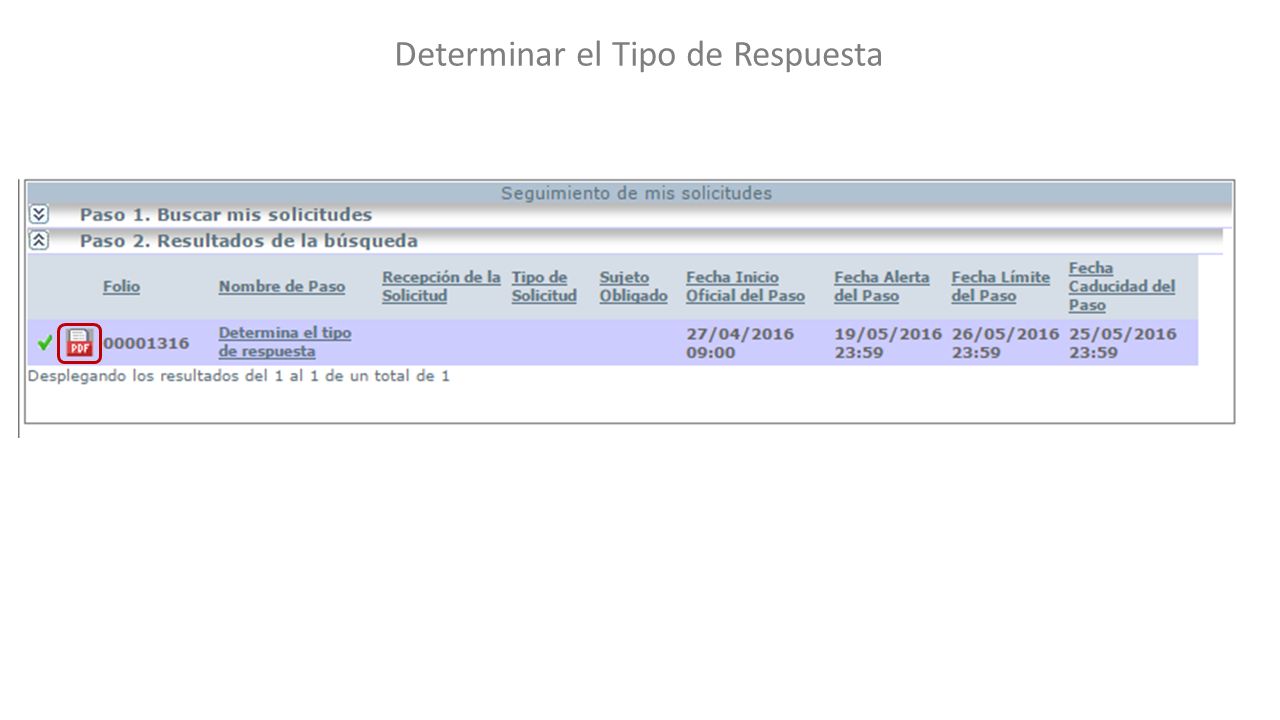Image resolution: width=1280 pixels, height=720 pixels.
Task: Sort by Fecha Inicio Oficial del Paso
Action: click(x=745, y=287)
